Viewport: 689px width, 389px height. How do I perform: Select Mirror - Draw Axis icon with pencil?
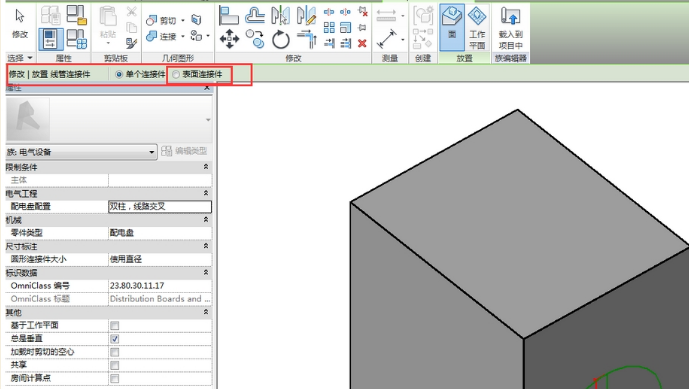pos(306,15)
